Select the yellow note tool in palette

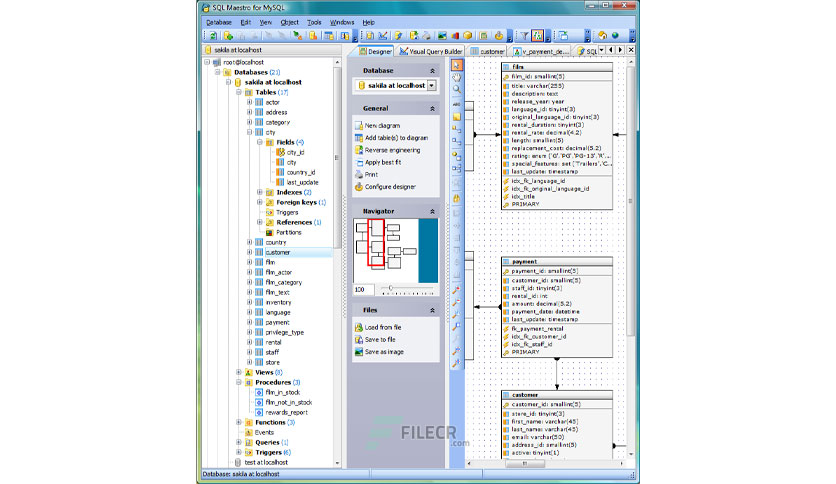tap(456, 116)
